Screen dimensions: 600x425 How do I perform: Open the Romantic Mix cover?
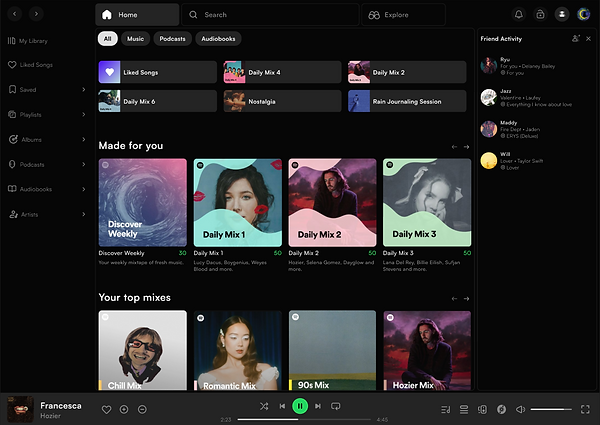point(238,350)
